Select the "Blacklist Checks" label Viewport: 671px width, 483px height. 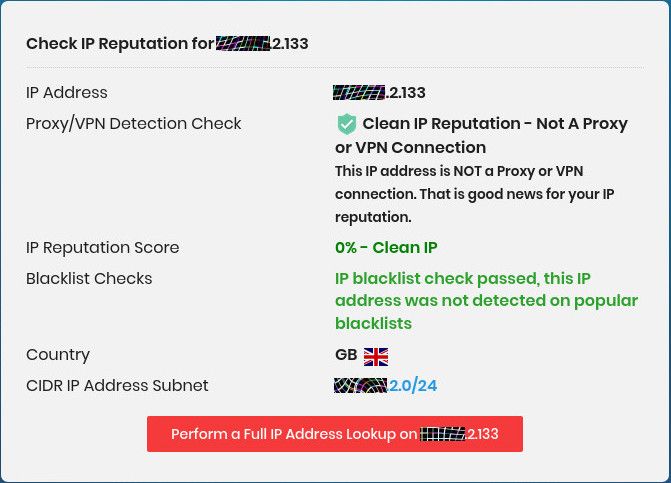[x=89, y=279]
